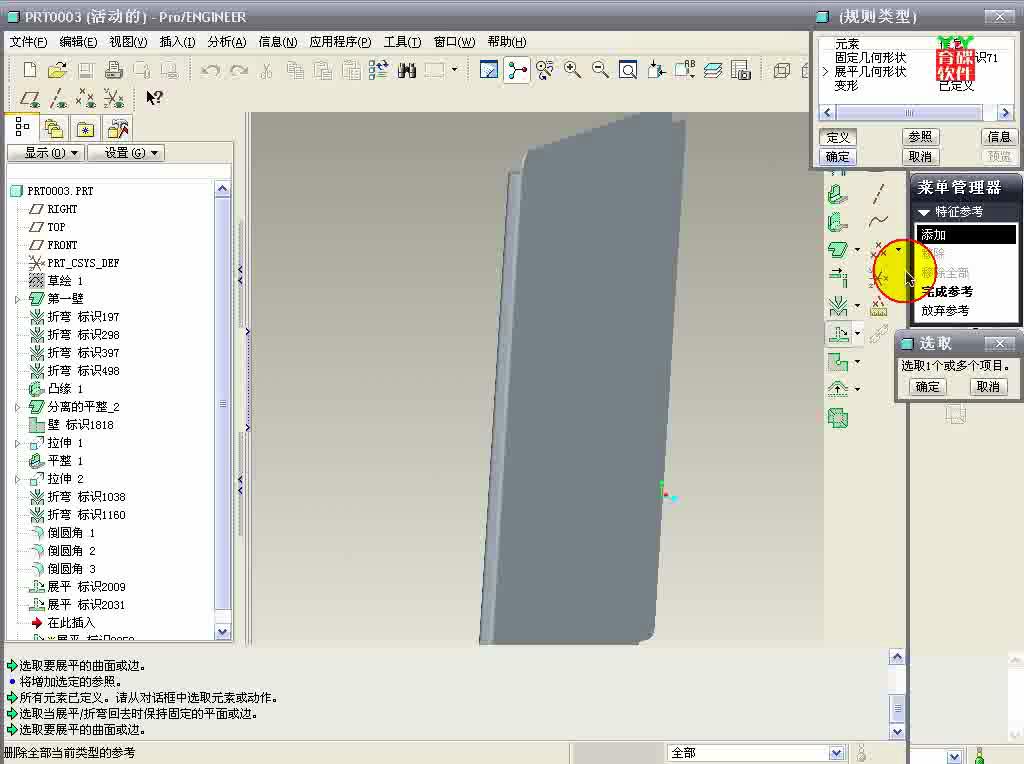1024x764 pixels.
Task: Click the context-sensitive help pointer icon
Action: (154, 98)
